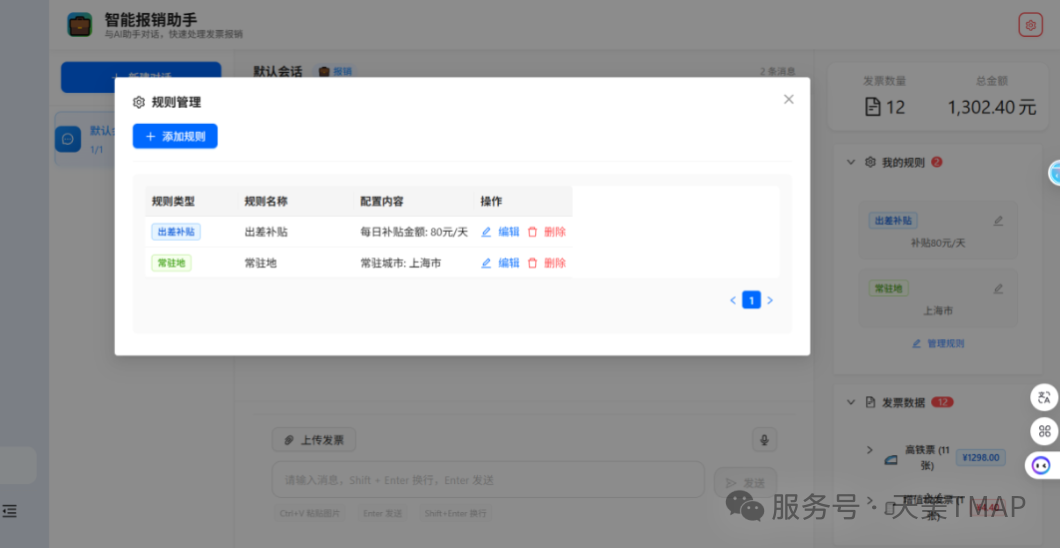The width and height of the screenshot is (1060, 549).
Task: Edit the 出差补贴 card pencil icon in sidebar
Action: [x=998, y=220]
